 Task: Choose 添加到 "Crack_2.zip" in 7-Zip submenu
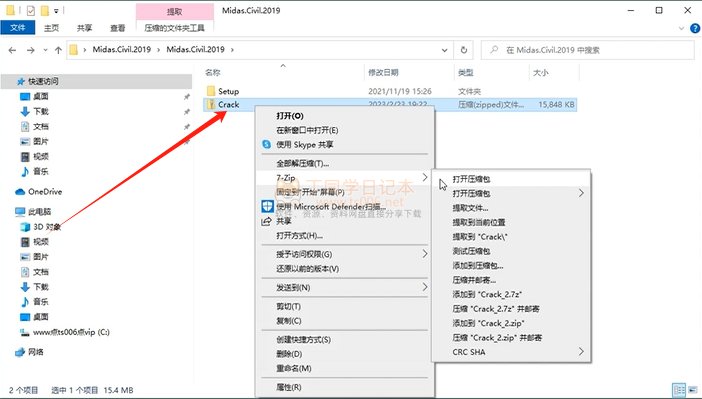(x=488, y=323)
